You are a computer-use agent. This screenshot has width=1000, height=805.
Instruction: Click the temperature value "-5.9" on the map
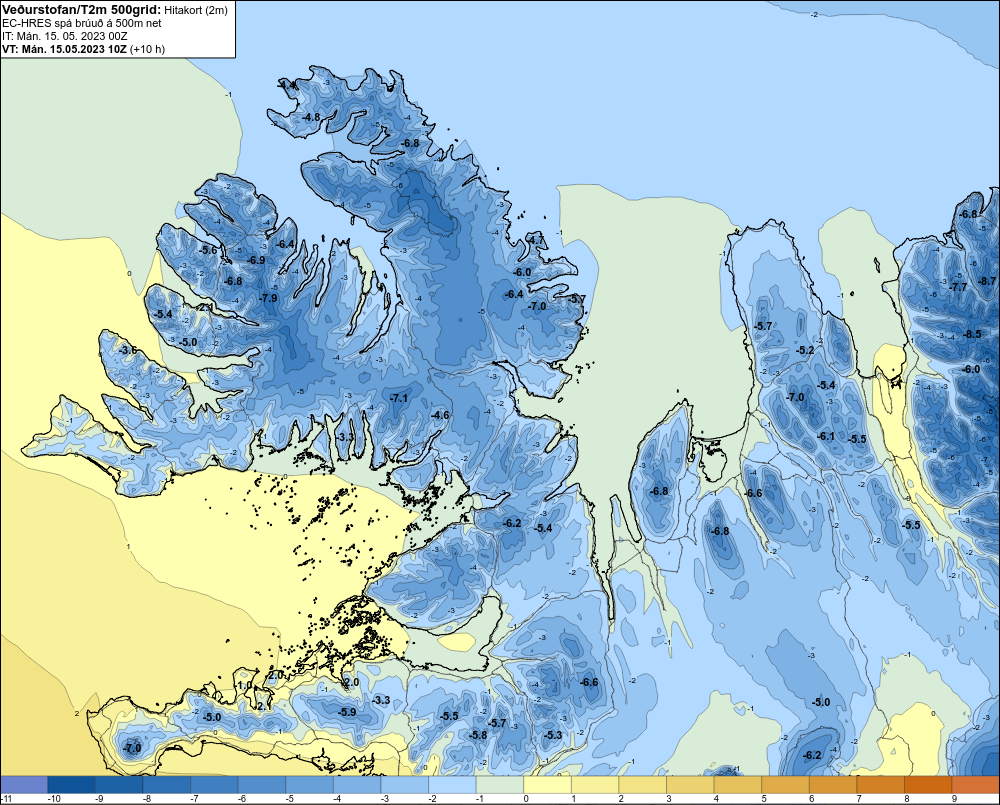click(x=347, y=712)
